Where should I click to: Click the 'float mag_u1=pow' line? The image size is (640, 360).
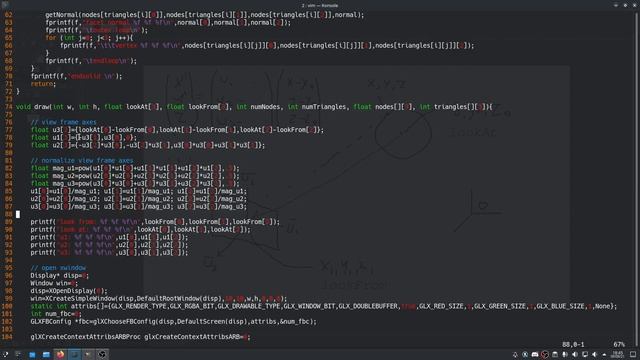pos(135,168)
